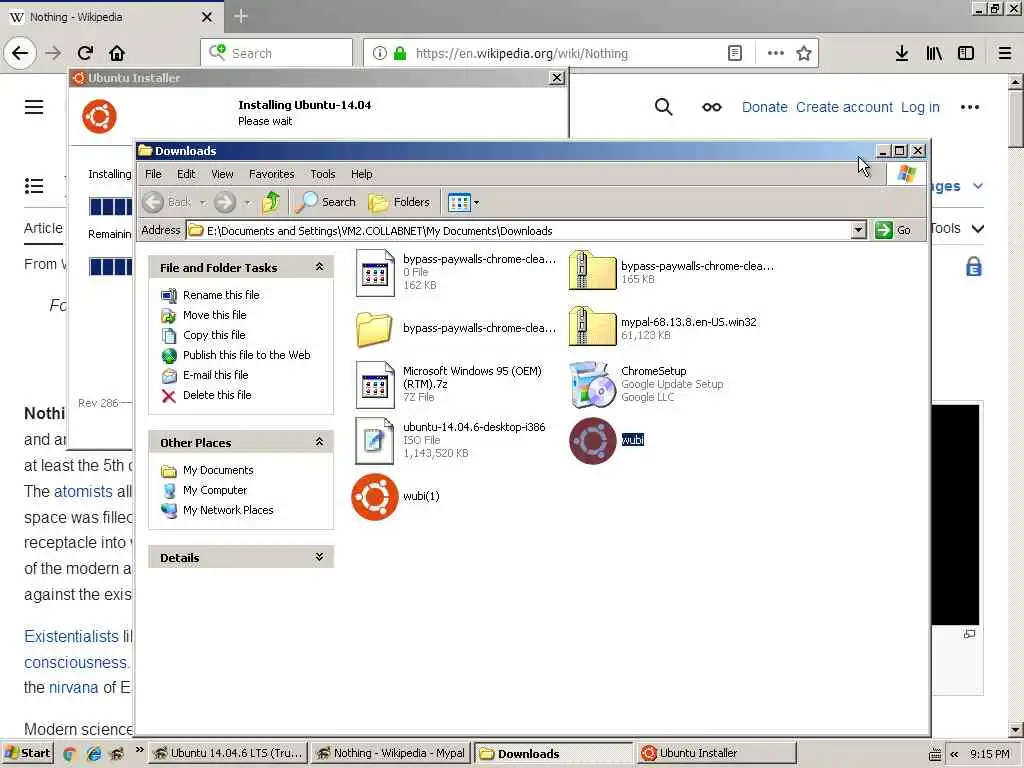Open browser home page

click(x=117, y=53)
